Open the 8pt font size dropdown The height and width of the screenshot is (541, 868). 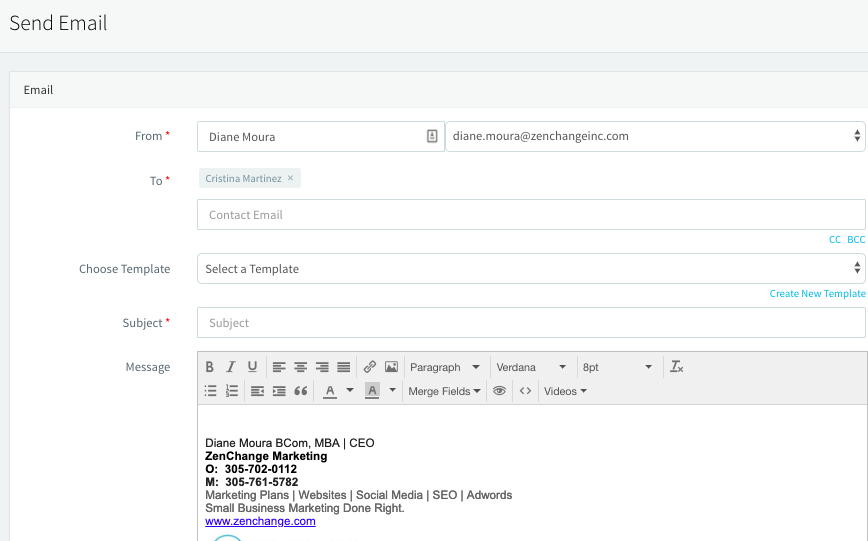pyautogui.click(x=617, y=367)
